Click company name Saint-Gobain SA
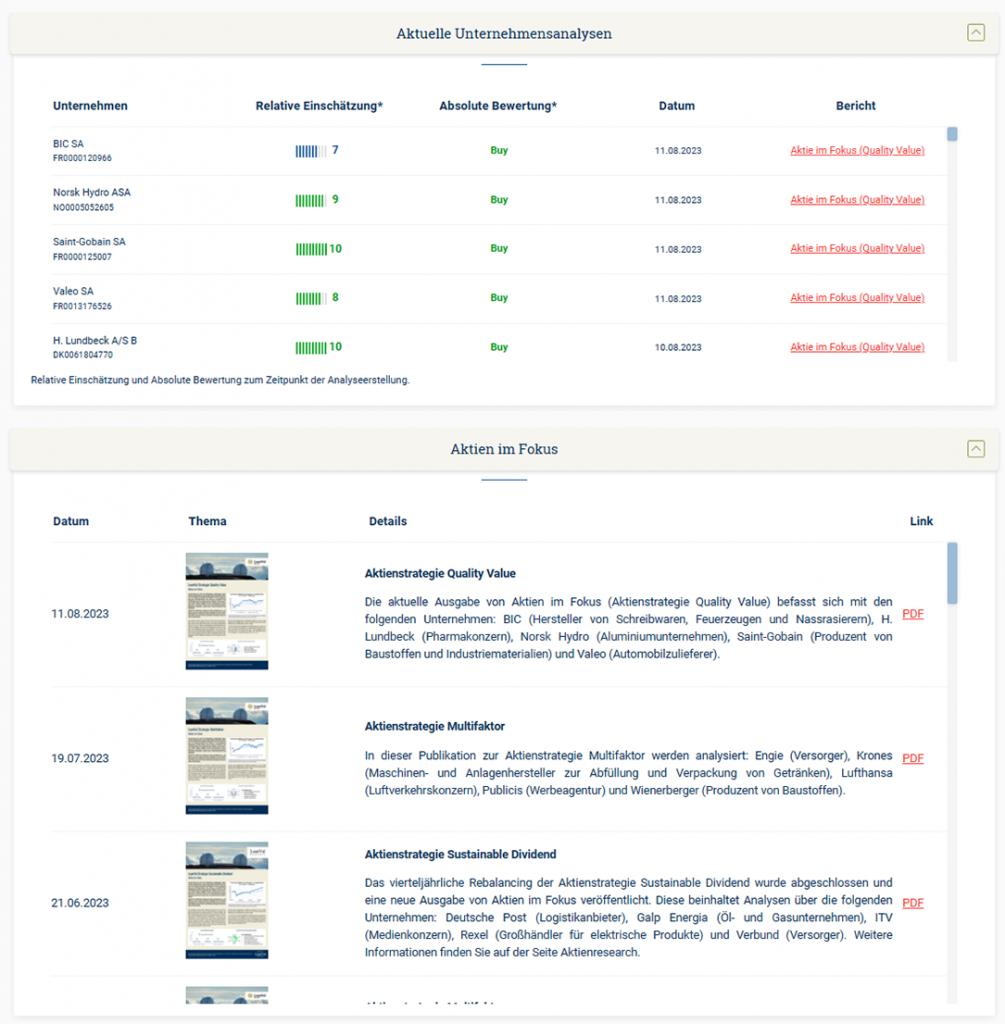Image resolution: width=1005 pixels, height=1024 pixels. tap(89, 242)
